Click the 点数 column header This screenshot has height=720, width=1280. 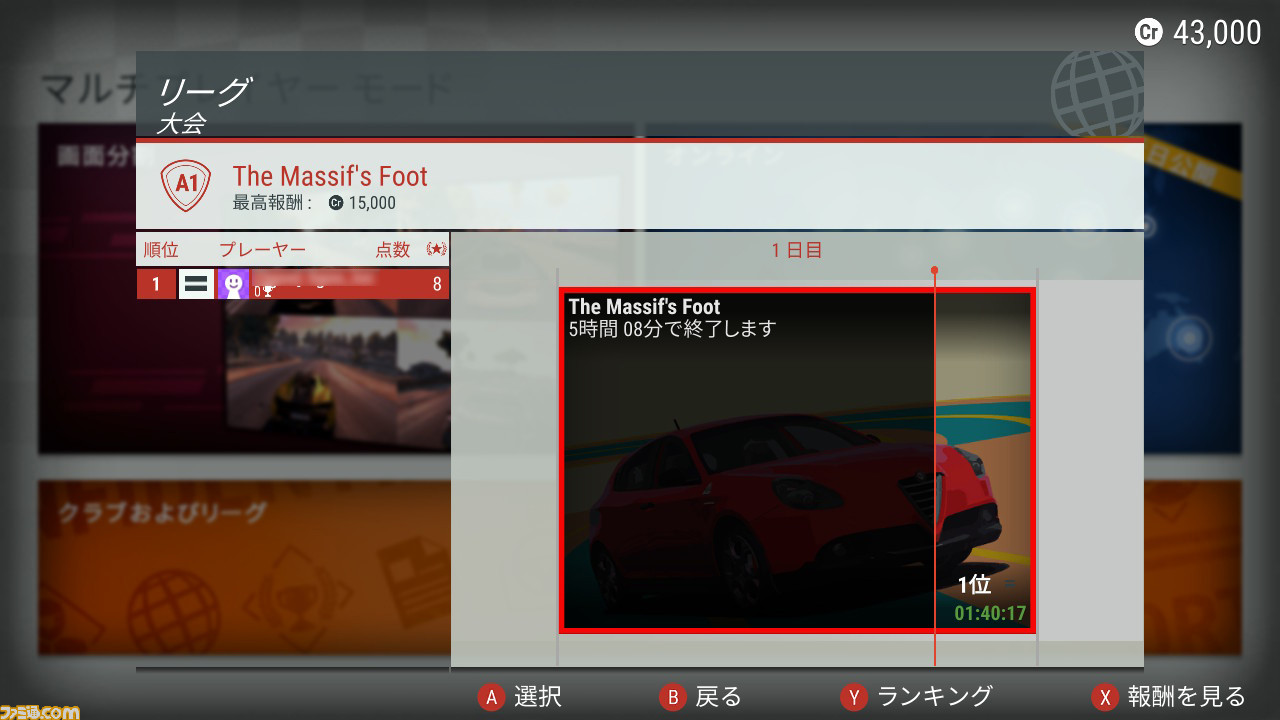point(393,250)
